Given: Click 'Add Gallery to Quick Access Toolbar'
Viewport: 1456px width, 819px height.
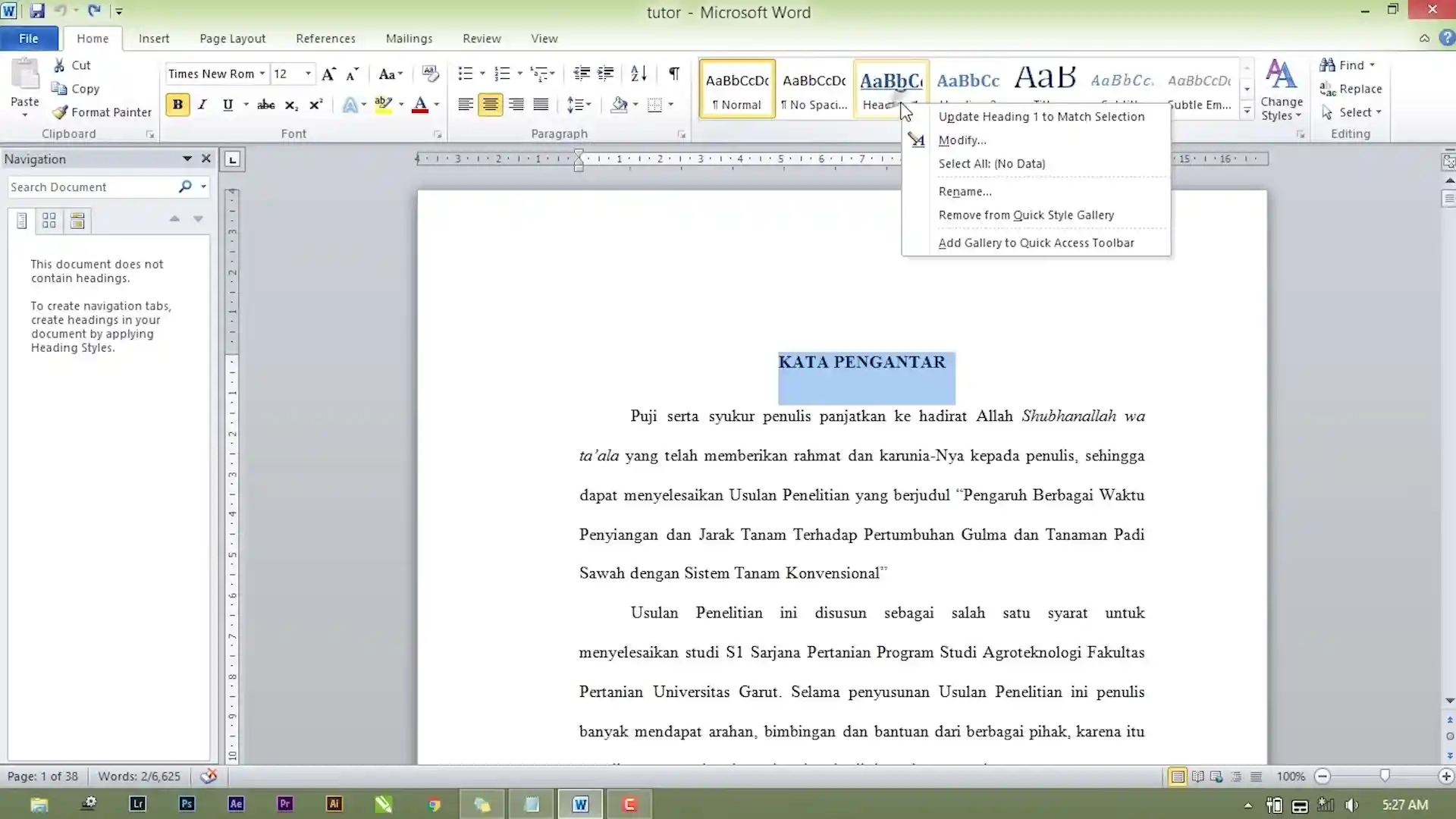Looking at the screenshot, I should 1036,242.
